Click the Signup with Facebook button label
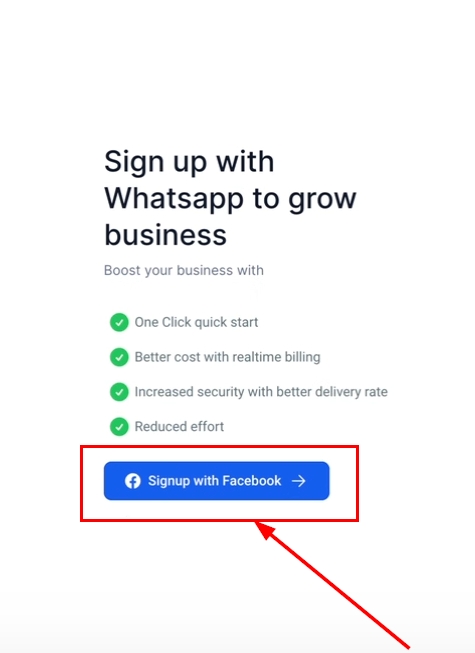Viewport: 475px width, 653px height. tap(214, 481)
